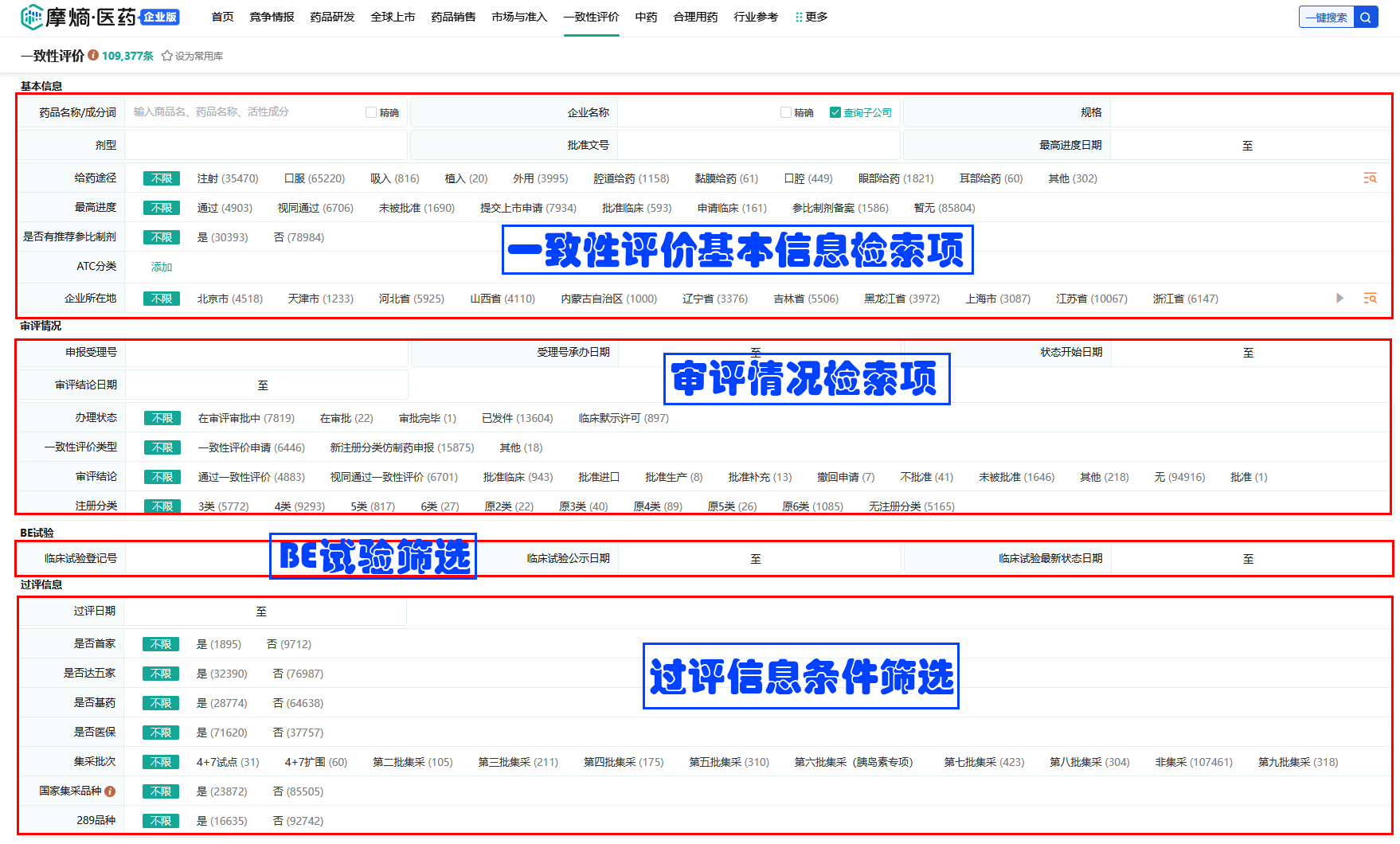This screenshot has height=844, width=1400.
Task: Filter 企业所在地 by 江苏省 (10067)
Action: tap(1092, 299)
